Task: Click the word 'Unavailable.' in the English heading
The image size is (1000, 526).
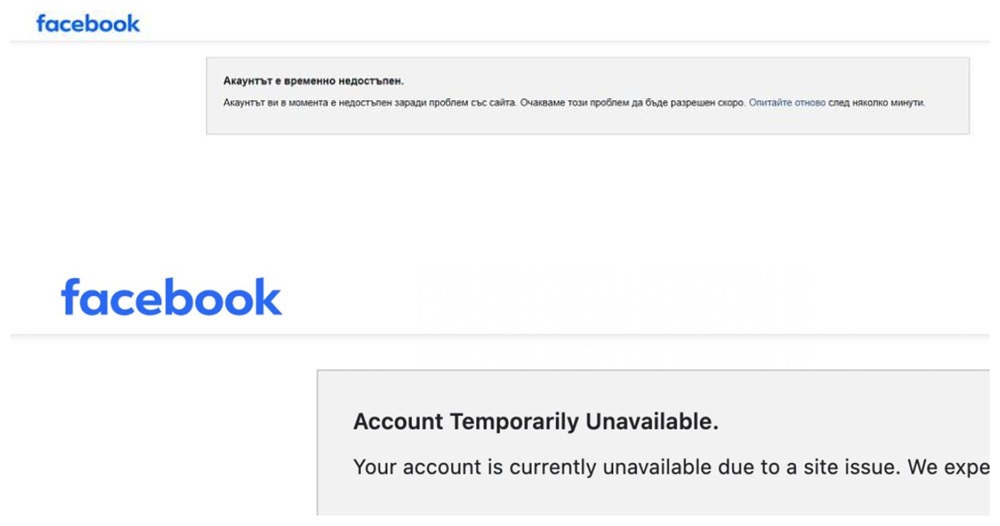Action: [x=652, y=421]
